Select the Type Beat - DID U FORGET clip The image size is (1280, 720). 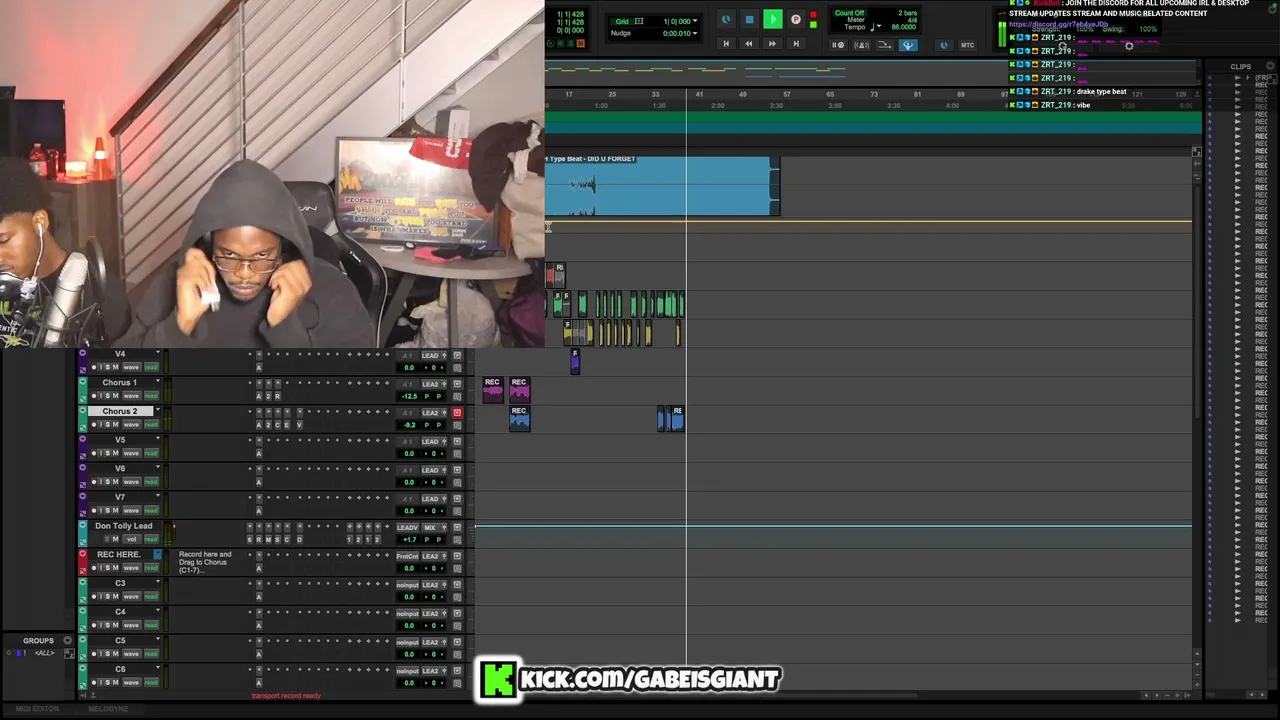coord(661,185)
